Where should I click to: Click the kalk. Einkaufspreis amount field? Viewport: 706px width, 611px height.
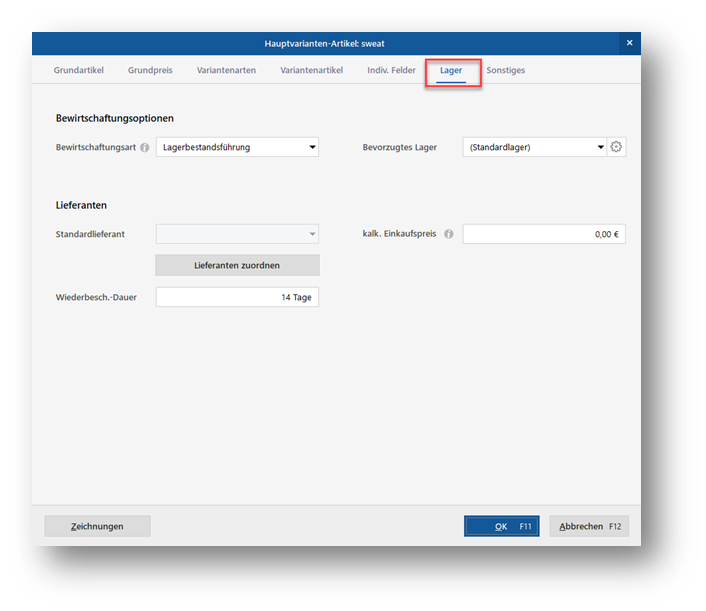pos(543,234)
